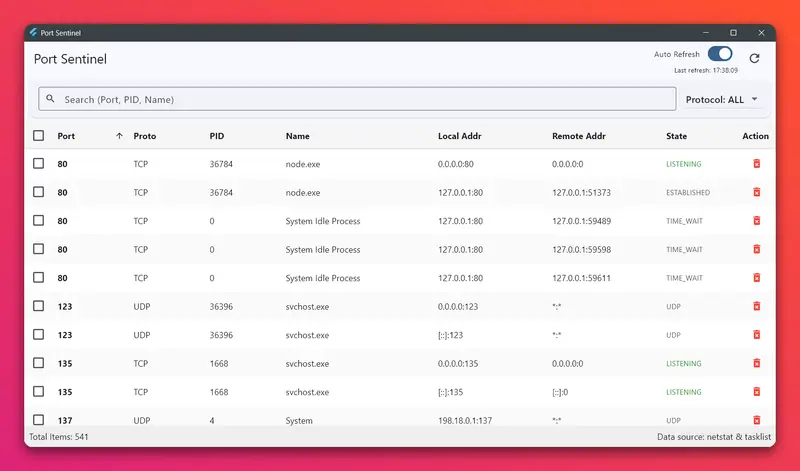
Task: Sort the table by PID column
Action: click(x=217, y=136)
